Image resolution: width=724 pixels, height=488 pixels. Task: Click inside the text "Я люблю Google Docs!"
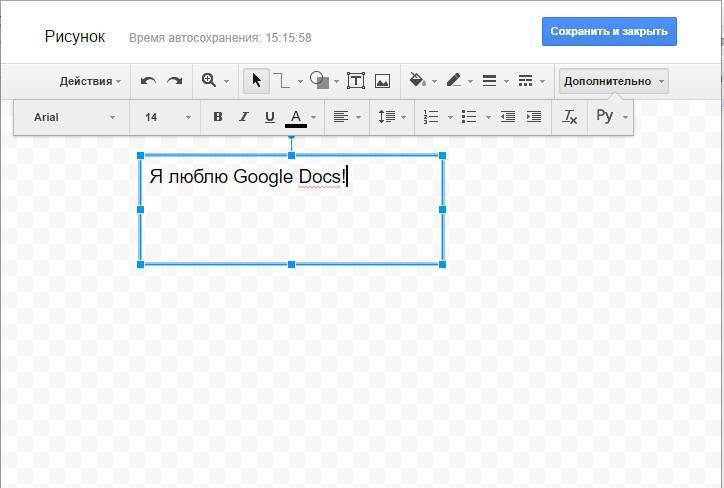coord(247,177)
